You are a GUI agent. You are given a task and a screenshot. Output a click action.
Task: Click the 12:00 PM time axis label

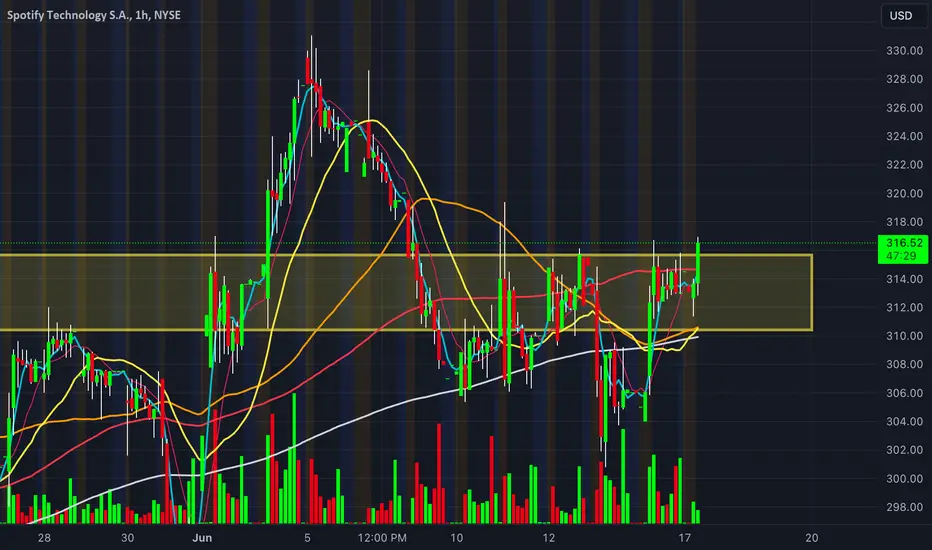pyautogui.click(x=382, y=538)
